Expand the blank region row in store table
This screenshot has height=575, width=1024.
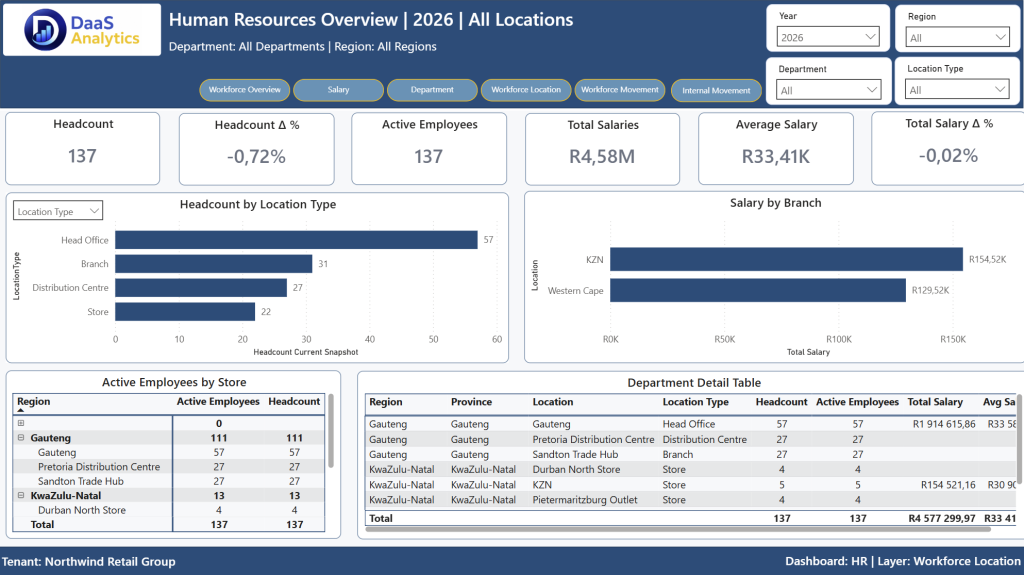[21, 423]
